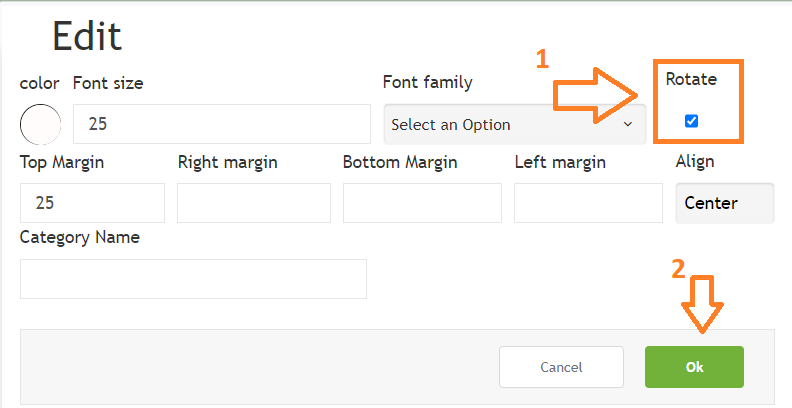This screenshot has height=408, width=792.
Task: Click the Edit dialog heading
Action: (87, 36)
